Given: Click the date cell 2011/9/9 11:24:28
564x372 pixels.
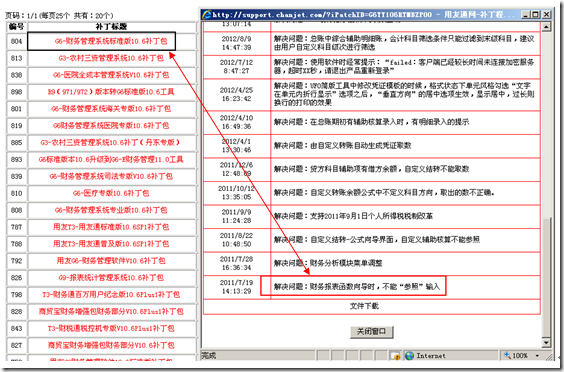Looking at the screenshot, I should click(236, 216).
